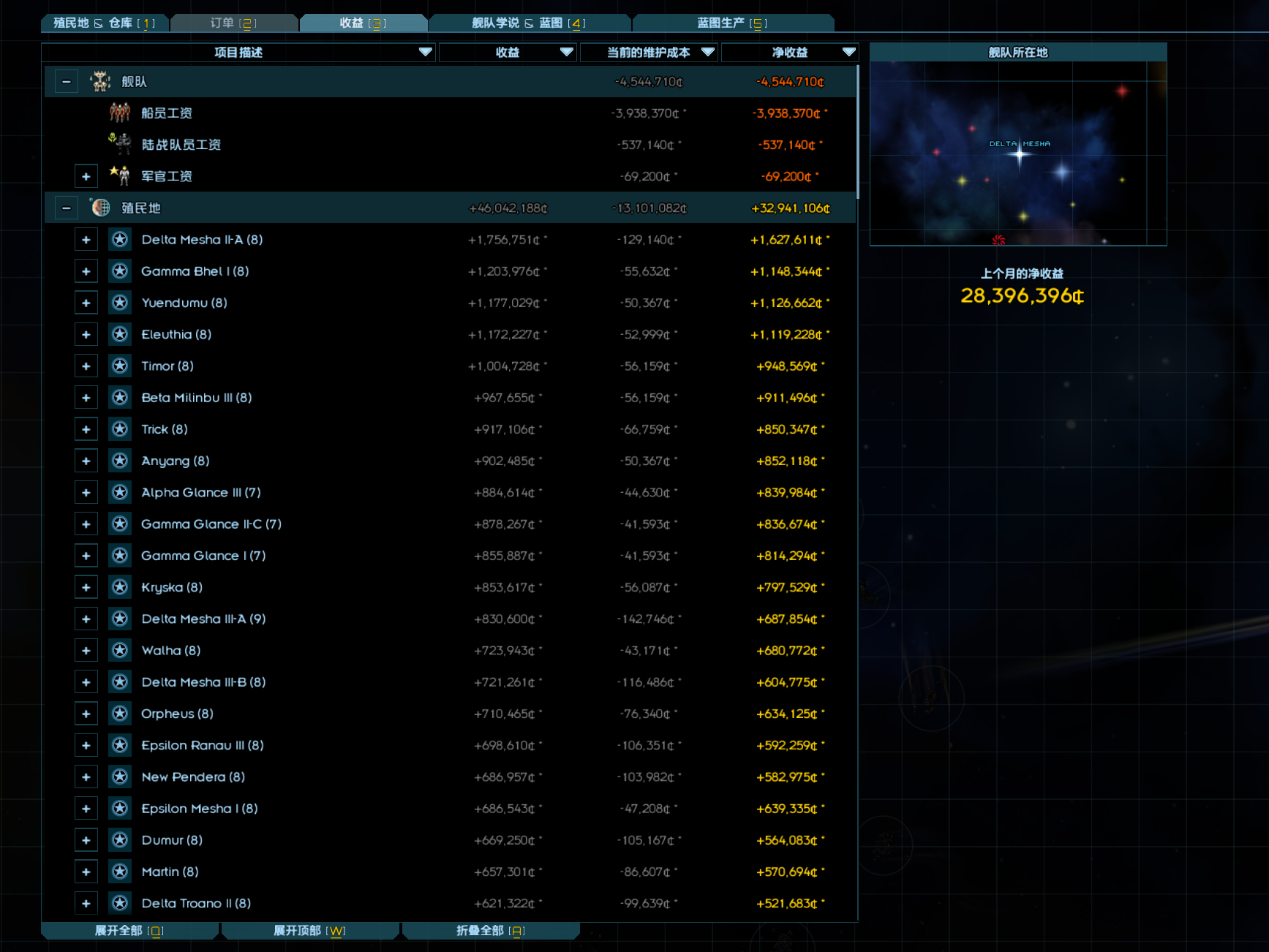This screenshot has width=1269, height=952.
Task: Expand the 军官工资 officer salary row
Action: coord(86,176)
